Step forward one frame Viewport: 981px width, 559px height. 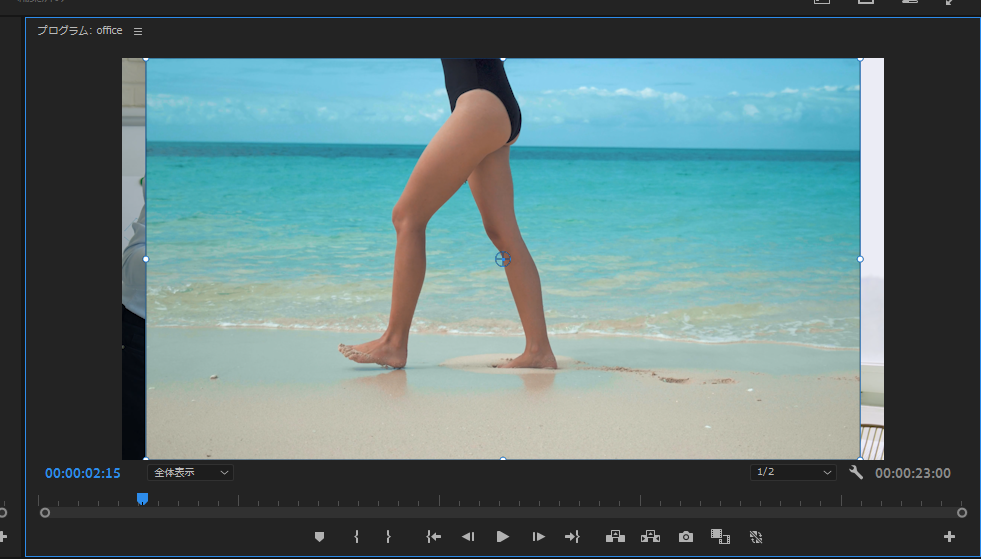coord(538,537)
